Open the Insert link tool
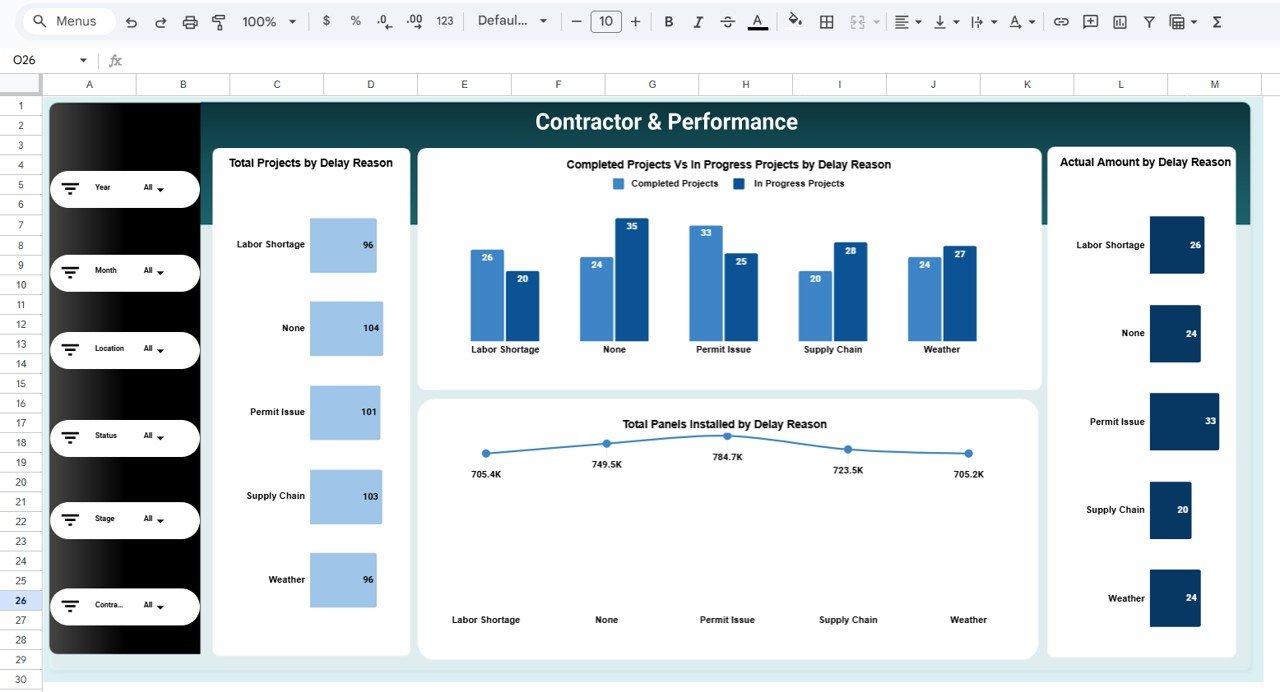1280x692 pixels. pos(1060,20)
